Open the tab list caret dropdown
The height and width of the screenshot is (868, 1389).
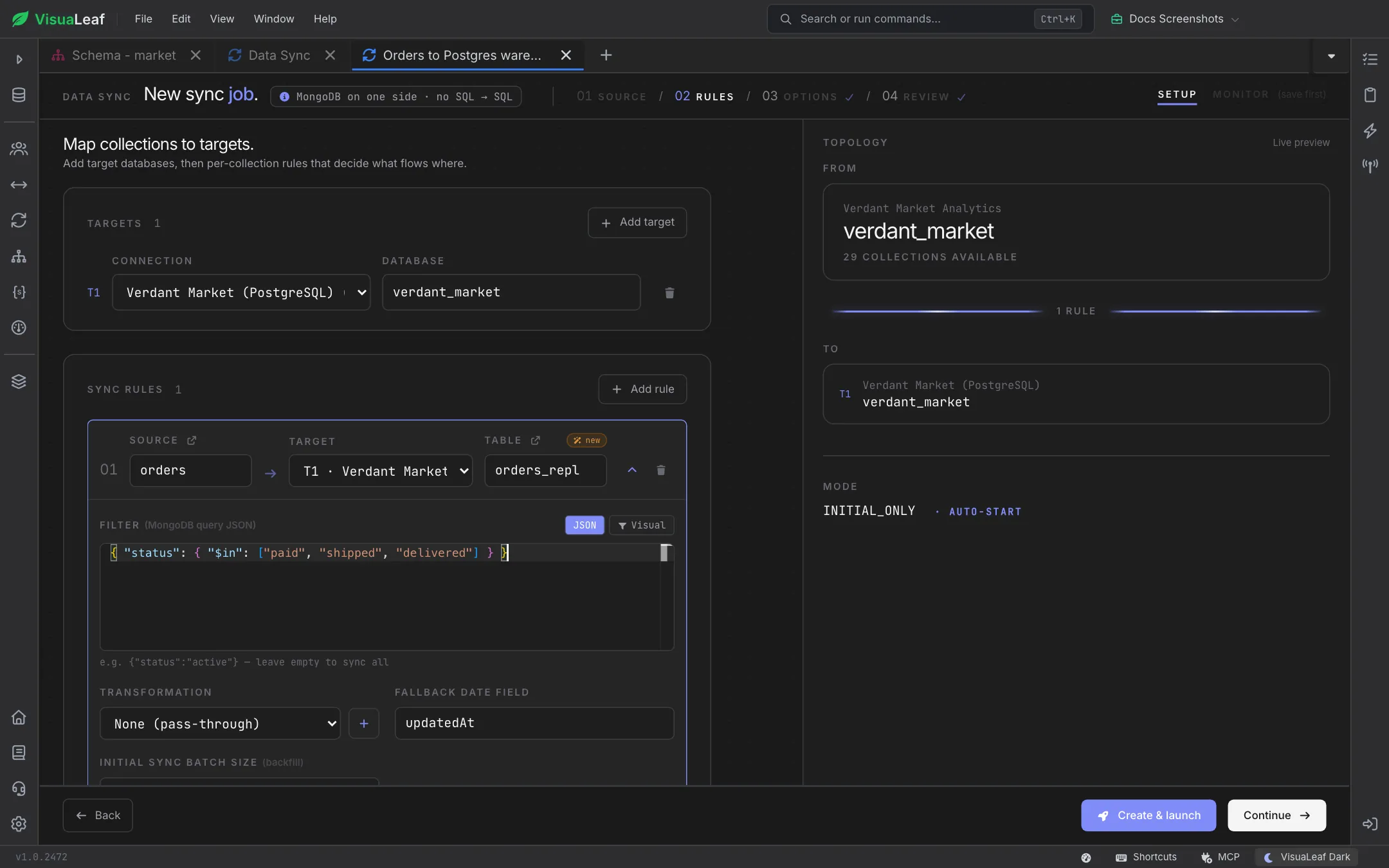[1331, 56]
